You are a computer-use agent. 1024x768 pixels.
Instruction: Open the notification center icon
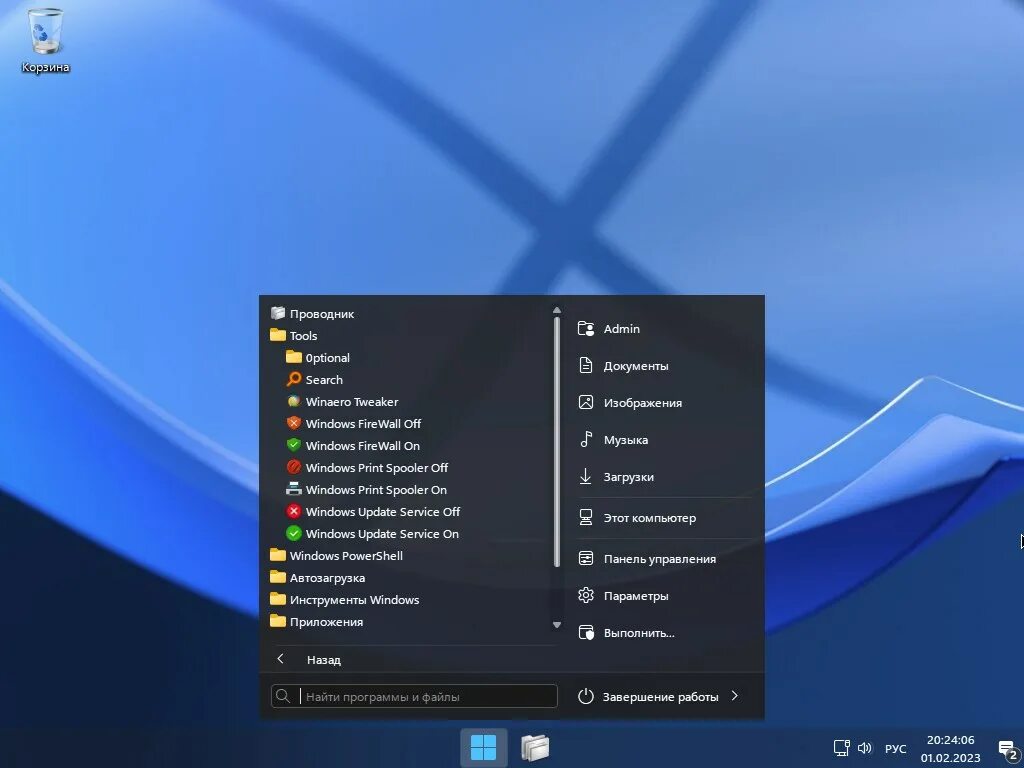click(1008, 750)
